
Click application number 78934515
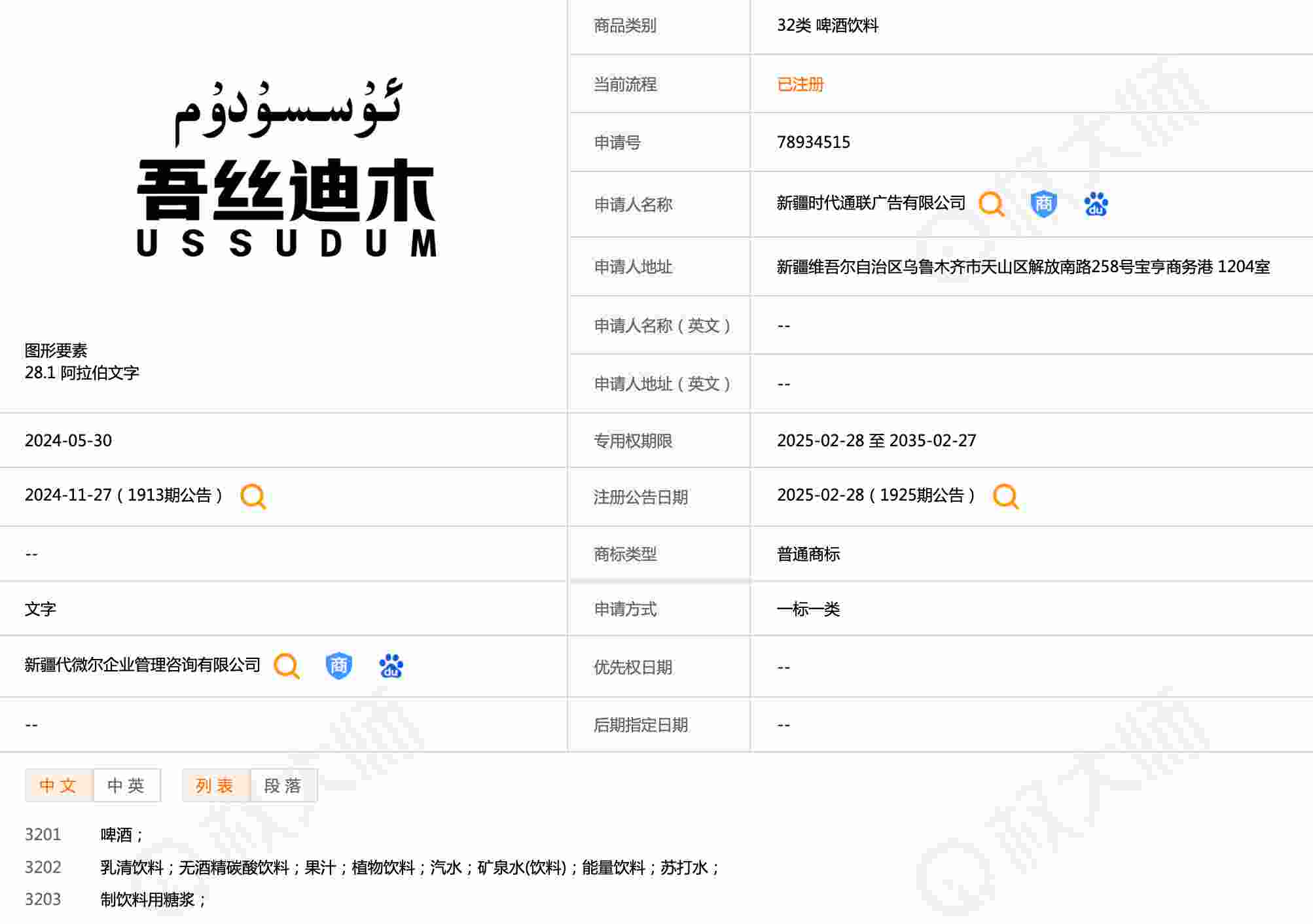(x=813, y=143)
